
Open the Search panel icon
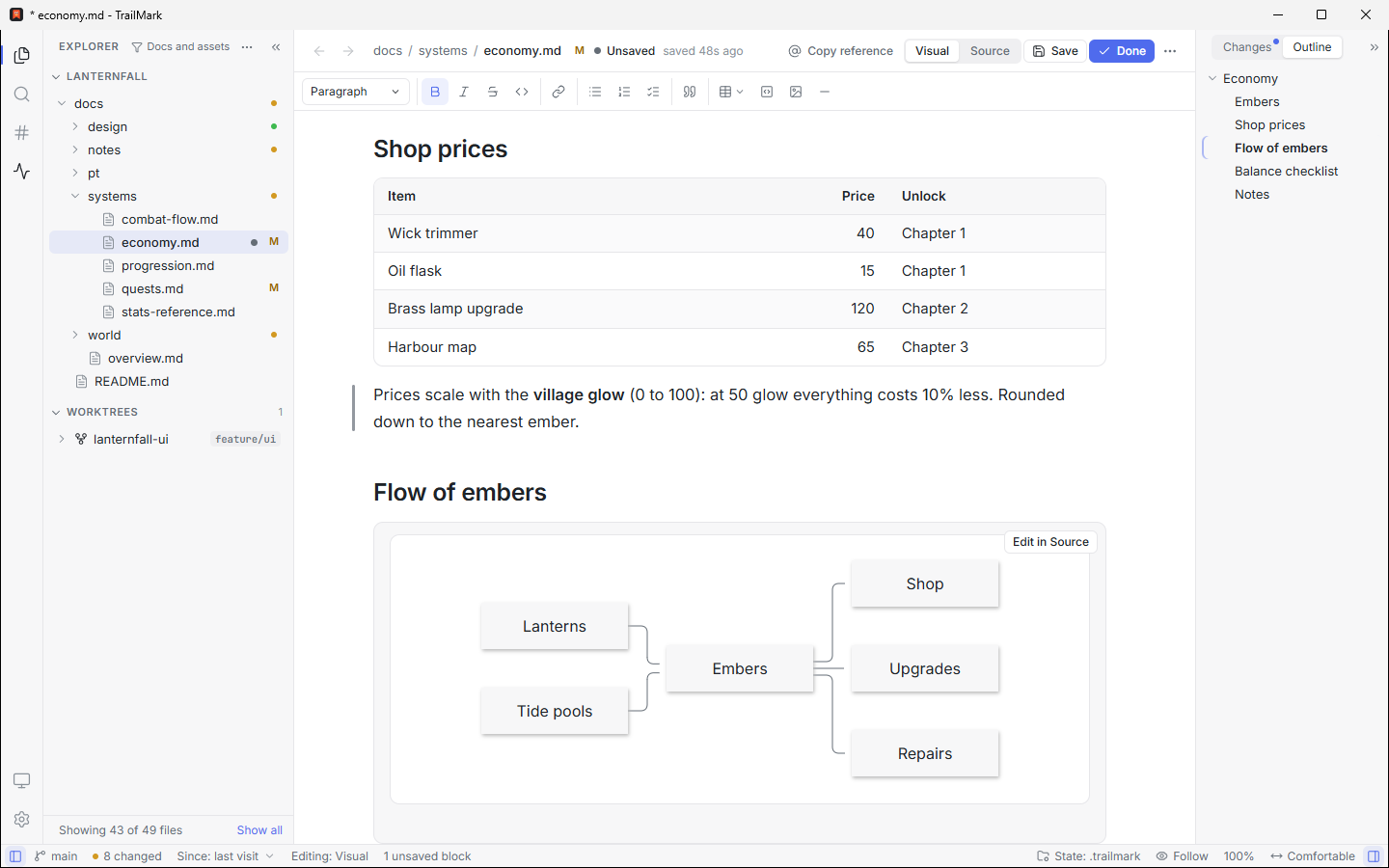click(x=21, y=95)
